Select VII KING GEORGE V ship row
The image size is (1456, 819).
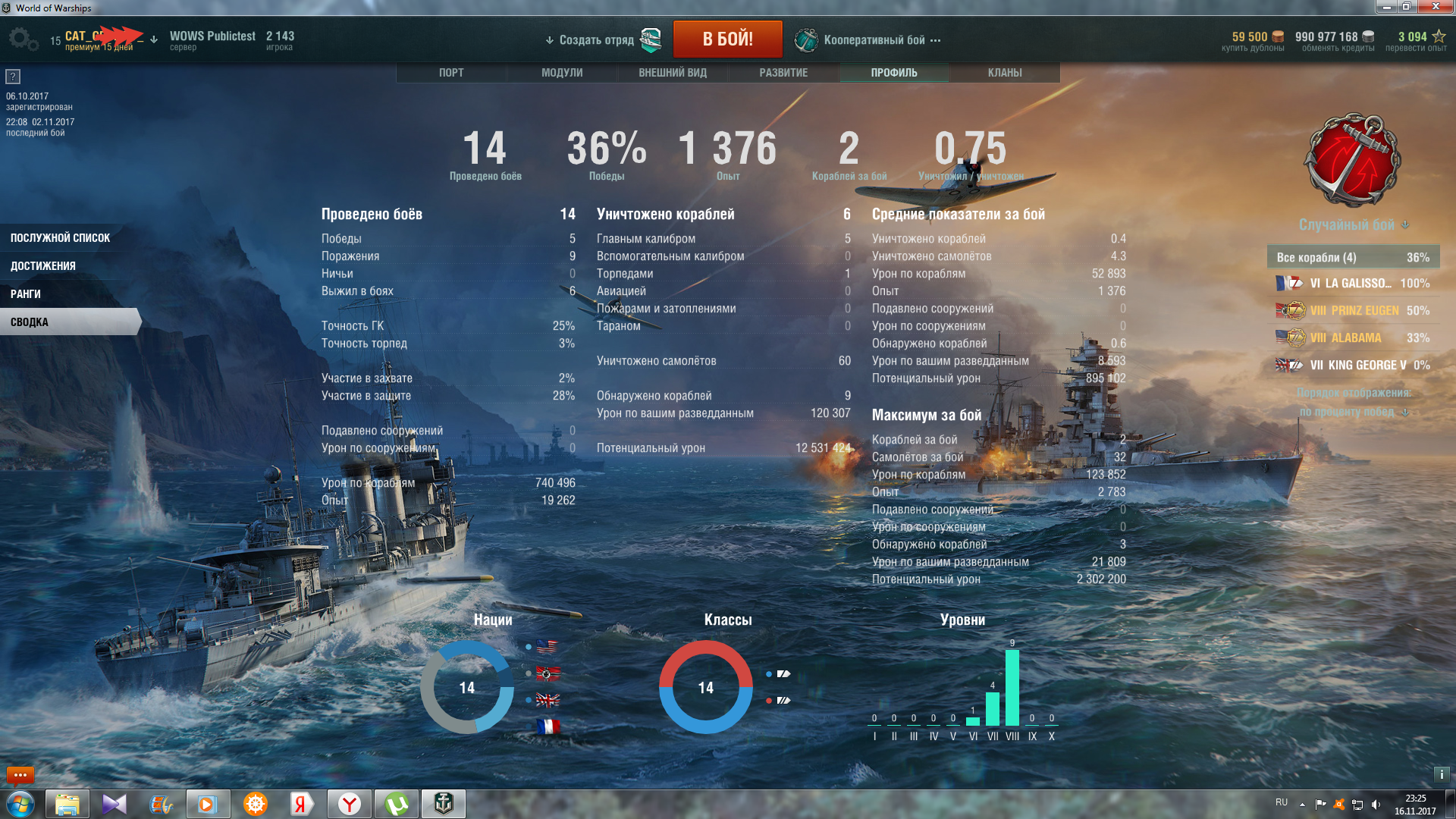coord(1353,366)
